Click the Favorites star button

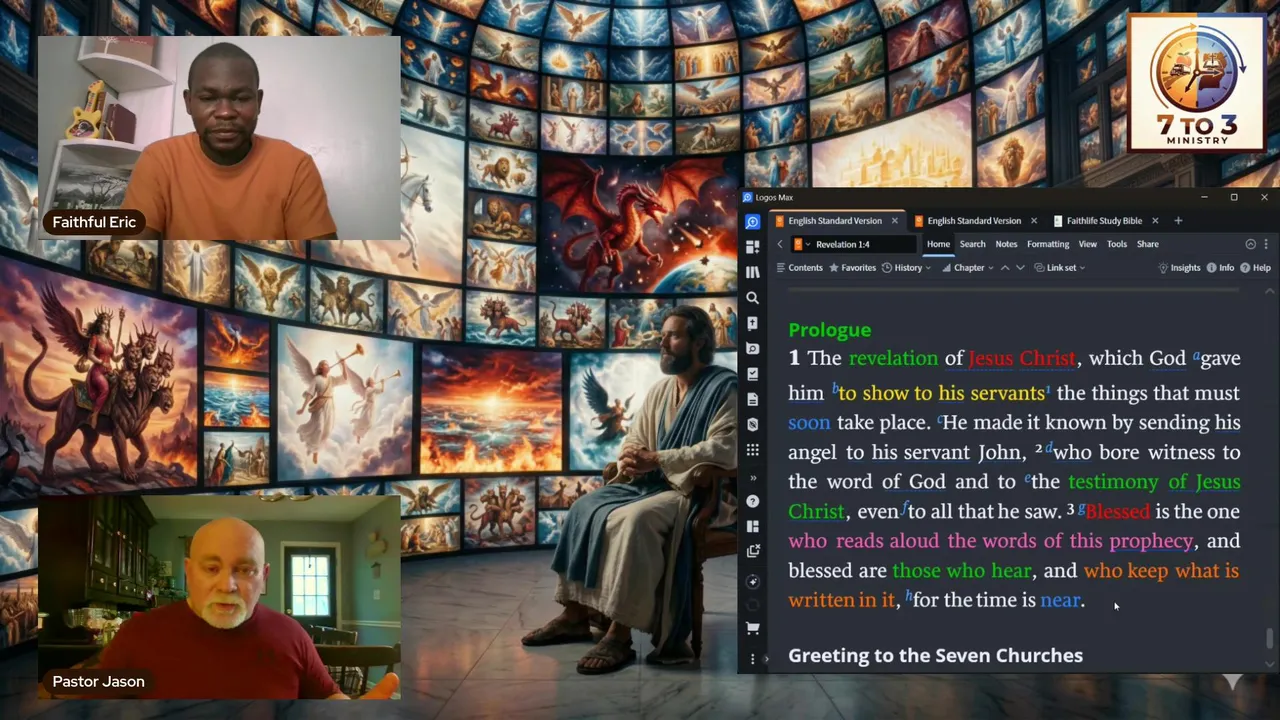[x=851, y=268]
